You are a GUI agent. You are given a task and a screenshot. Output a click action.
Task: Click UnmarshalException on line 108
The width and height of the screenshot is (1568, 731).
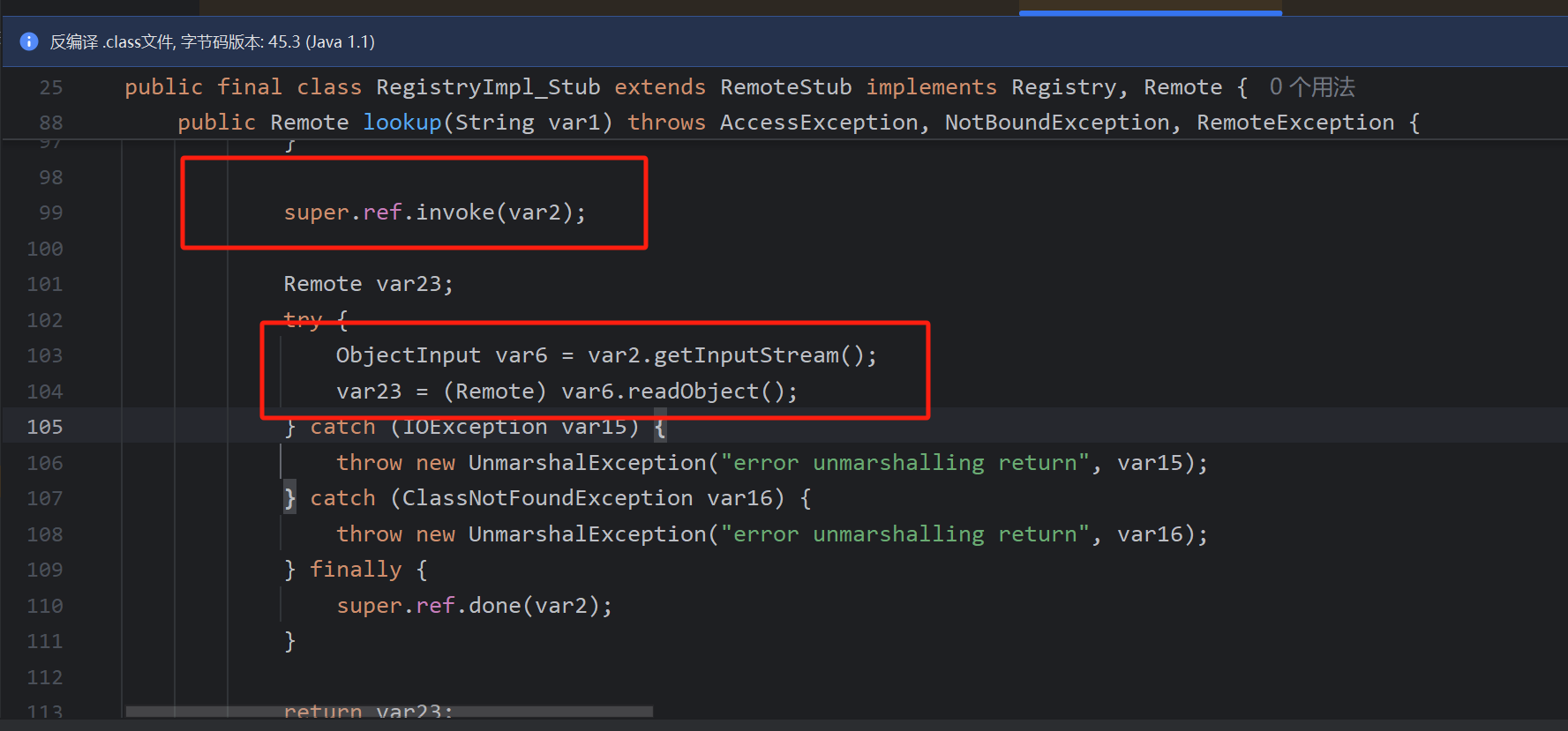point(588,534)
